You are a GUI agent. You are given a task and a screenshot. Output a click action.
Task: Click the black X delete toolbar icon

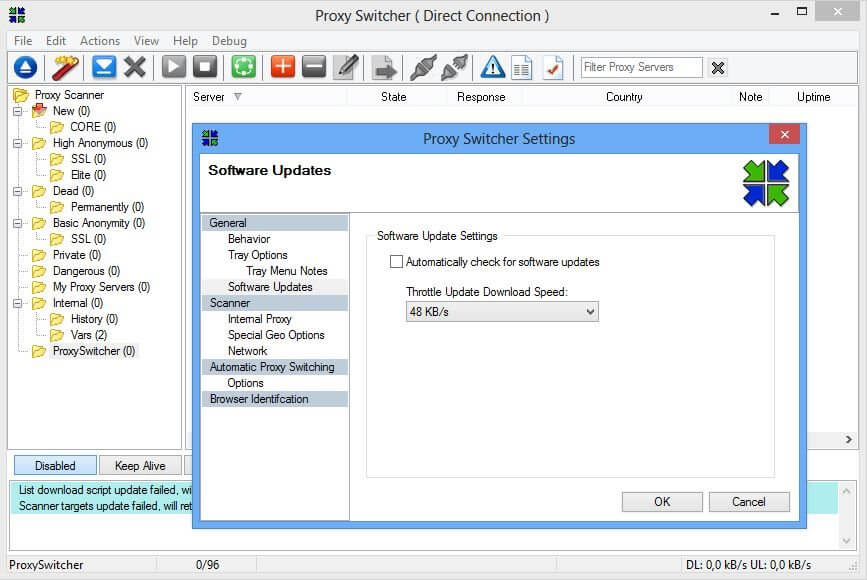click(135, 67)
